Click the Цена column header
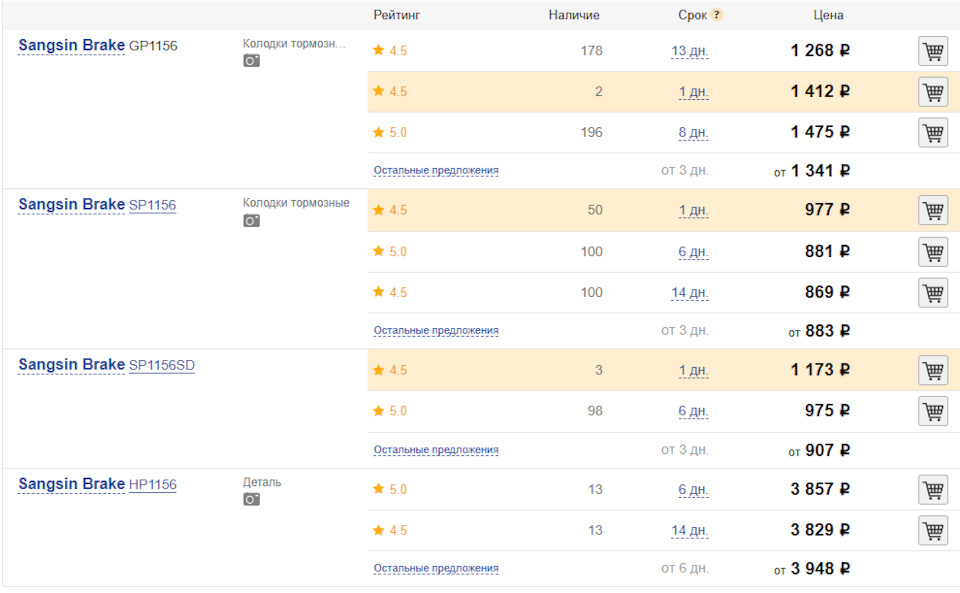Viewport: 960px width, 593px height. [x=829, y=15]
